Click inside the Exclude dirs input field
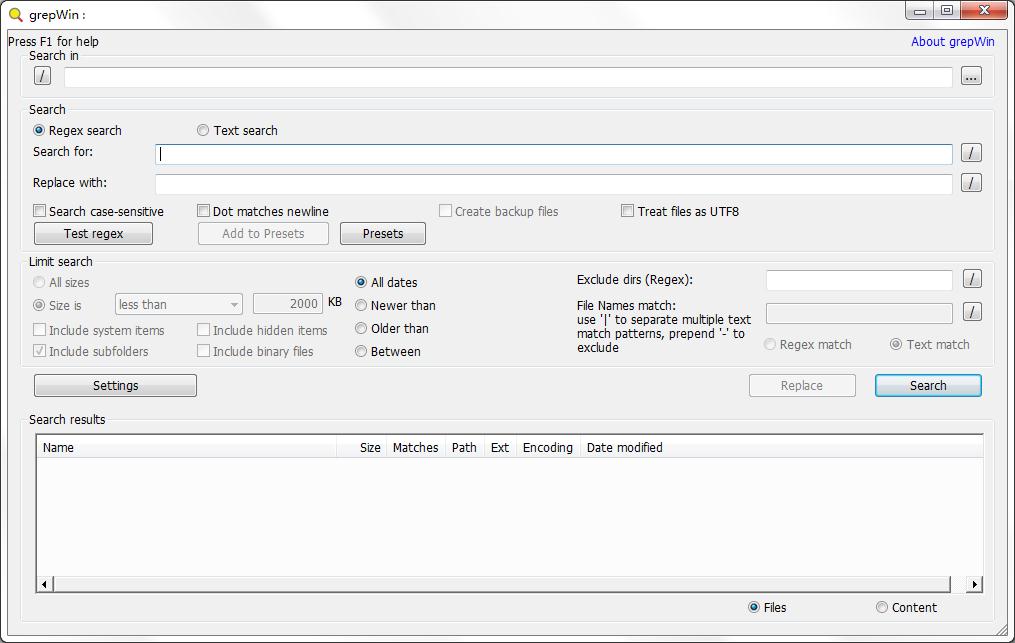The width and height of the screenshot is (1015, 643). coord(858,280)
